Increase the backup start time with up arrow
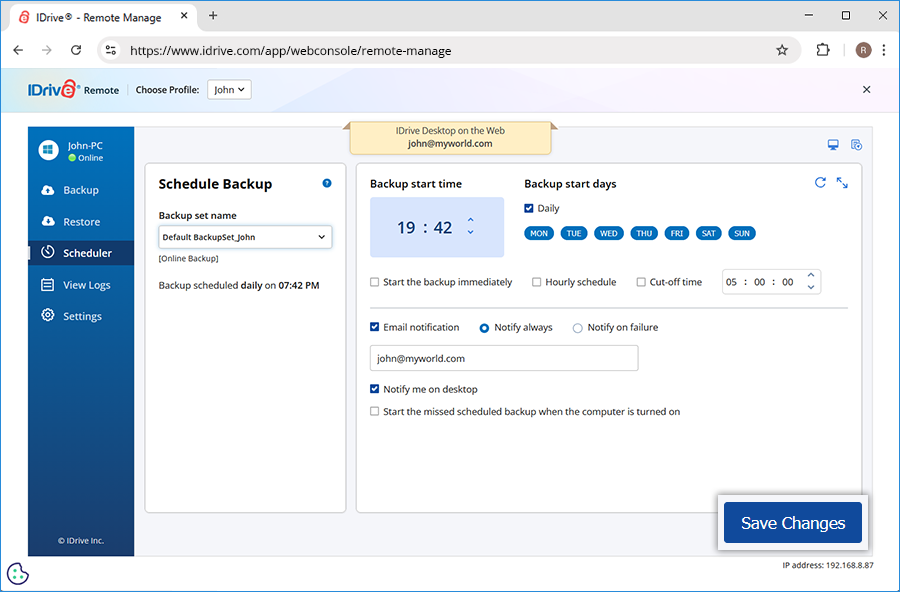This screenshot has height=592, width=900. click(471, 219)
